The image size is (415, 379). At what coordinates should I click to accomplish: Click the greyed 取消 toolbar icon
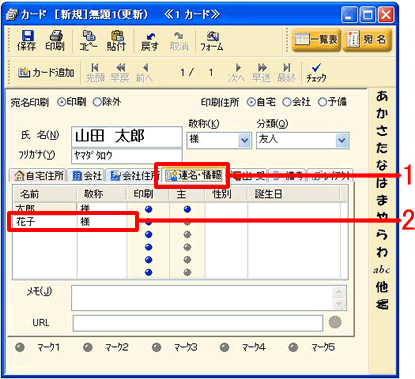pyautogui.click(x=179, y=41)
